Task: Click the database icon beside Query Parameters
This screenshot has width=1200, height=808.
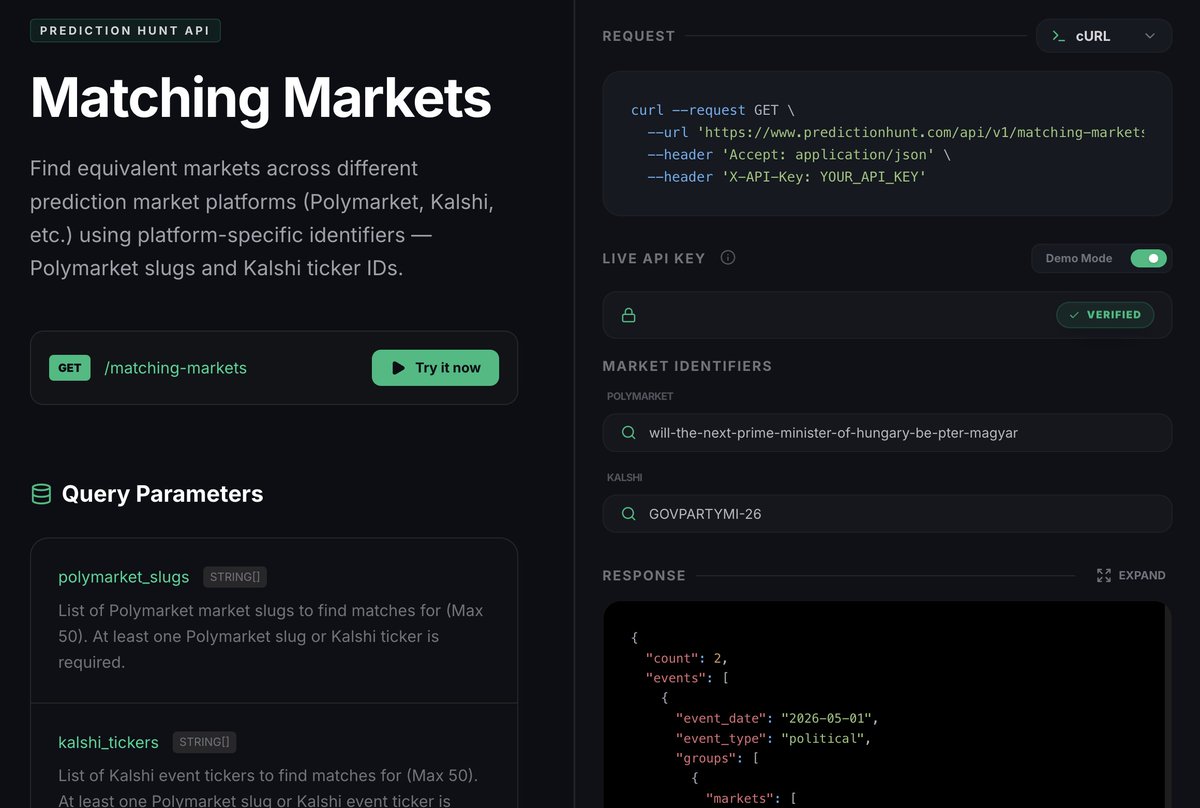Action: [x=41, y=494]
